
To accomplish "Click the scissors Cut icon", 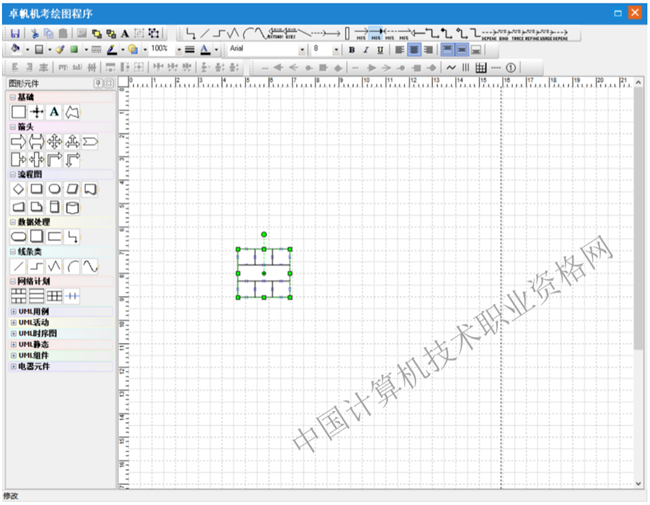I will click(x=35, y=33).
